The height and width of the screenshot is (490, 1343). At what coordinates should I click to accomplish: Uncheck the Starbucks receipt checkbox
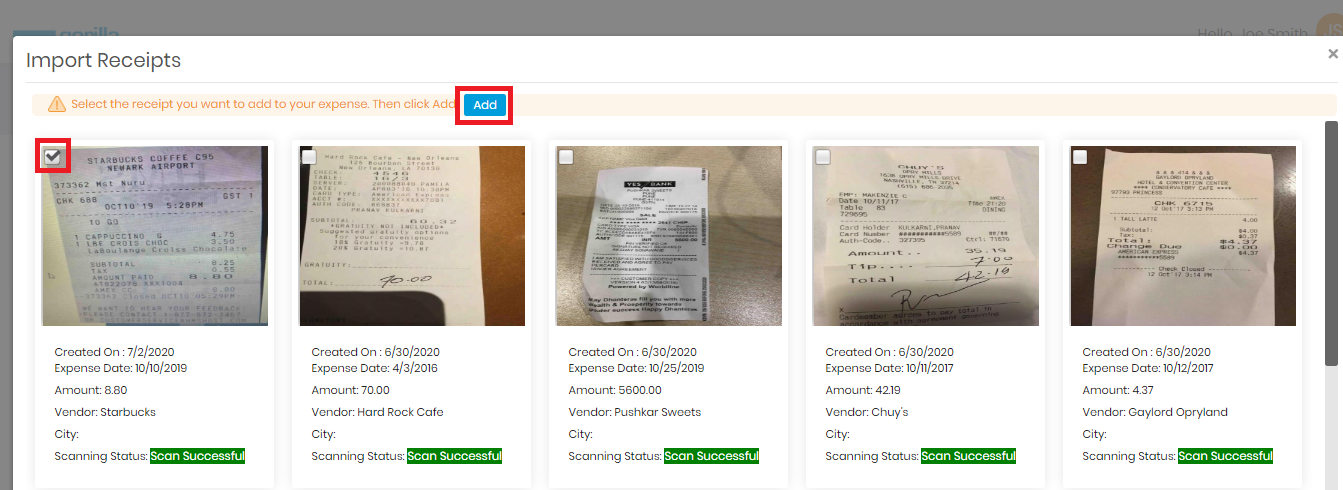point(53,156)
